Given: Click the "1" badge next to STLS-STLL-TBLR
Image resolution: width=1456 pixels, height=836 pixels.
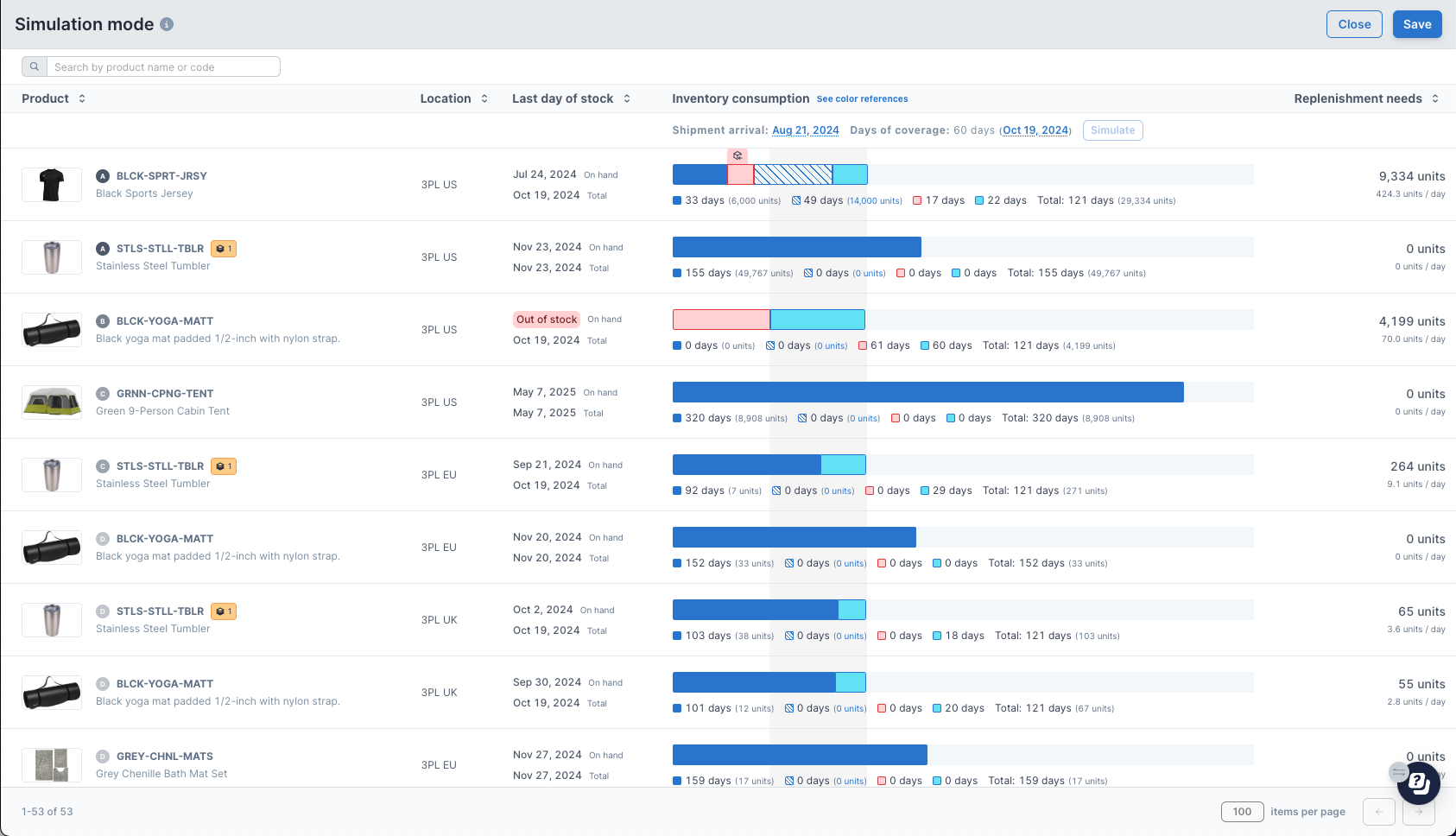Looking at the screenshot, I should click(223, 248).
